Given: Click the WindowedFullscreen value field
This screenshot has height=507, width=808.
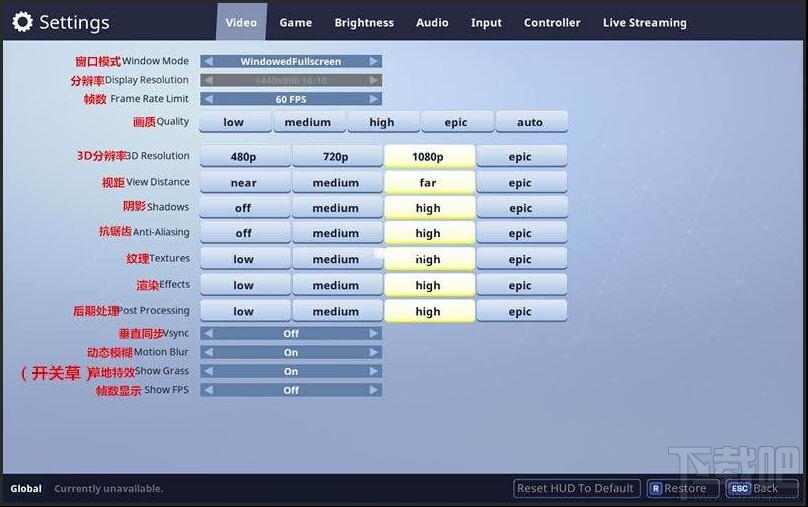Looking at the screenshot, I should tap(291, 61).
